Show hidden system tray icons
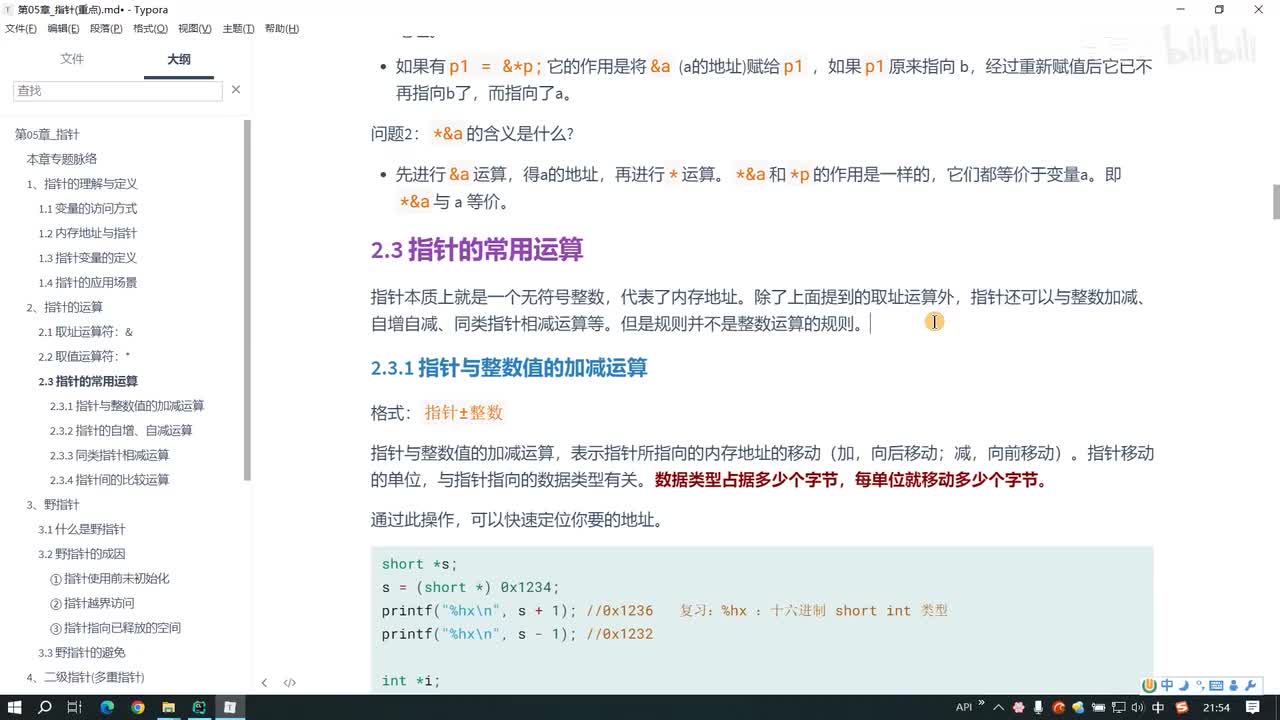Screen dimensions: 1280x720 pos(998,707)
